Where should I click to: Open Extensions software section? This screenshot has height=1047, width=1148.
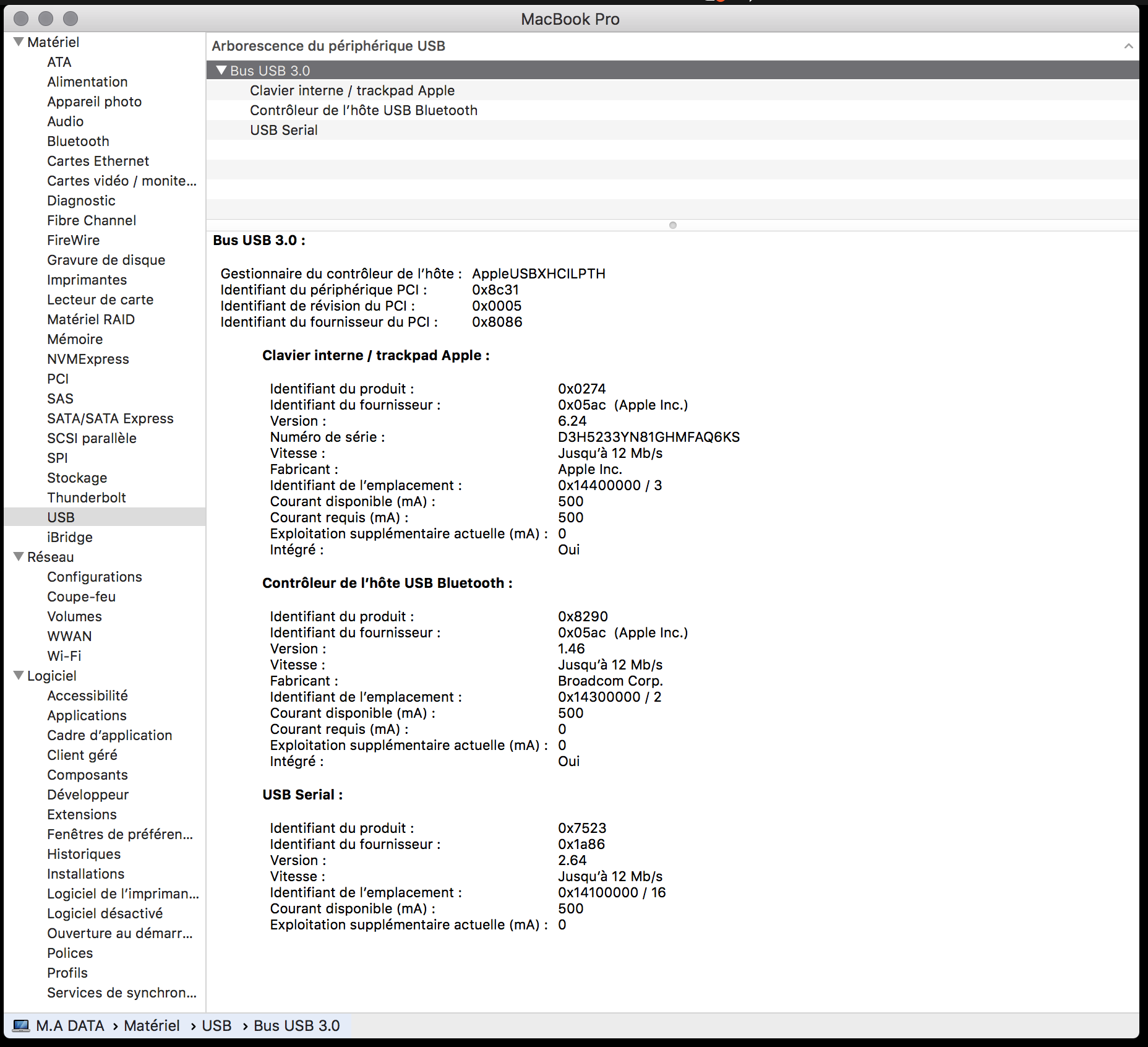[82, 814]
